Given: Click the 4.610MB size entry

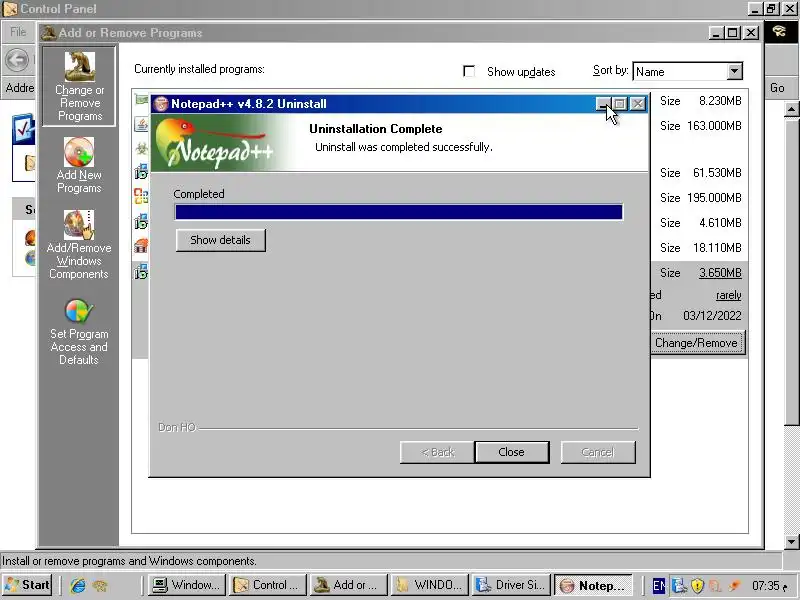Looking at the screenshot, I should coord(720,223).
